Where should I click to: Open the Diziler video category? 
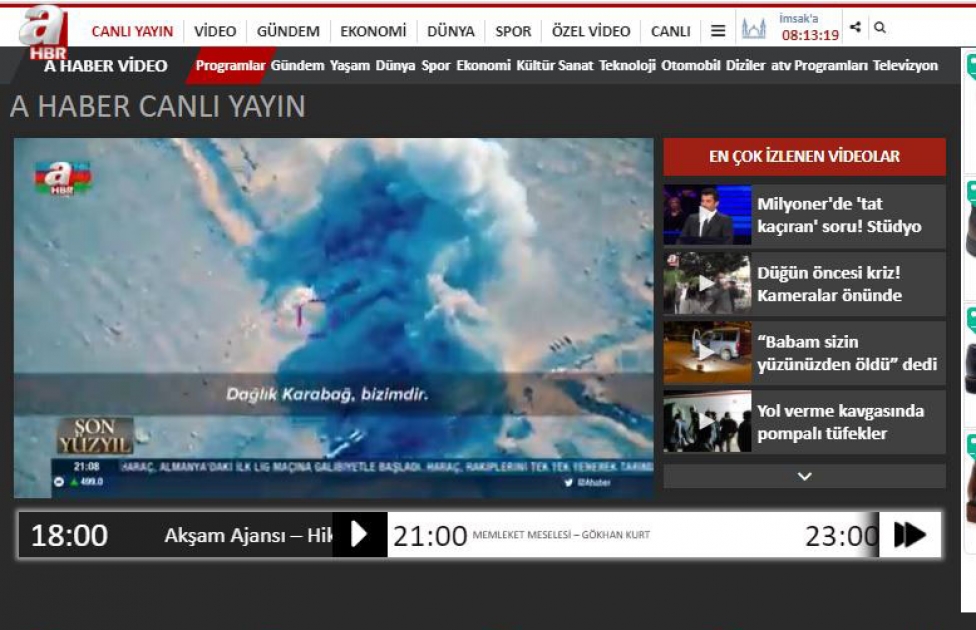745,65
